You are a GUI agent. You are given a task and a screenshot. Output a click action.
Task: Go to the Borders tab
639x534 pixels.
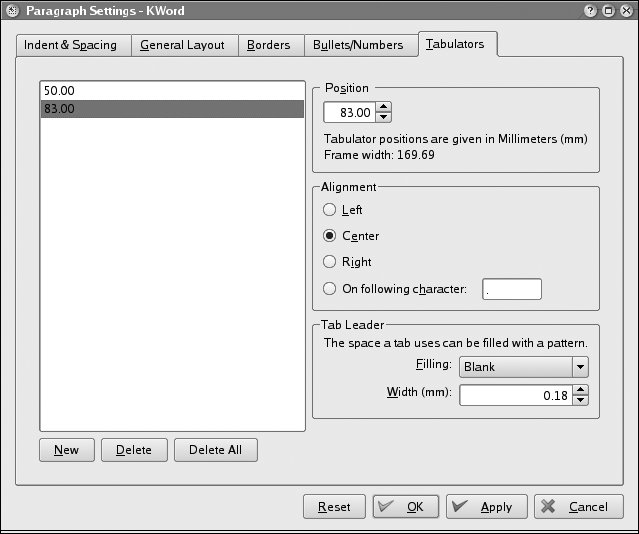(x=271, y=45)
